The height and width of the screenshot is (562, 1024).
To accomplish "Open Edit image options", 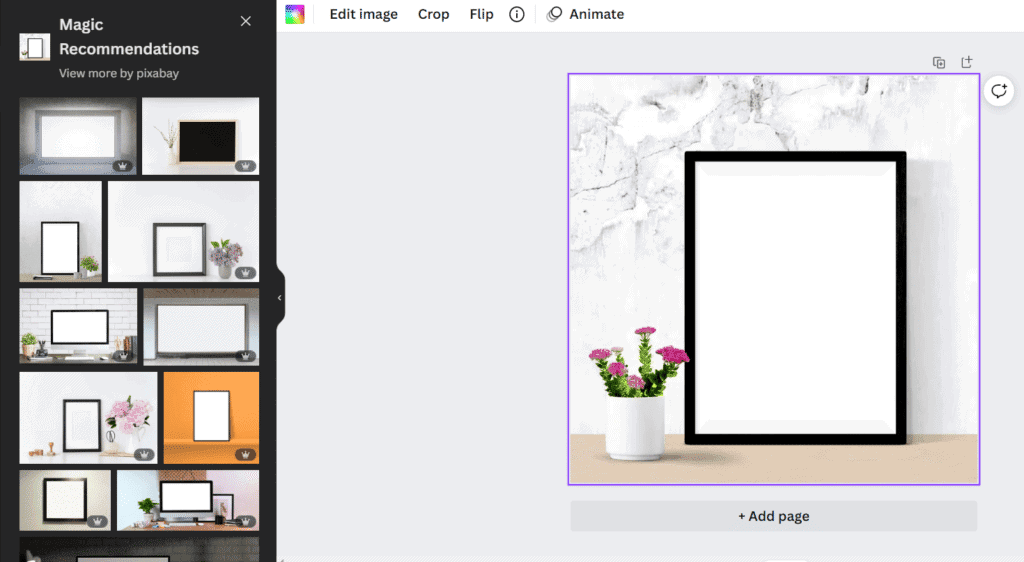I will click(x=363, y=14).
